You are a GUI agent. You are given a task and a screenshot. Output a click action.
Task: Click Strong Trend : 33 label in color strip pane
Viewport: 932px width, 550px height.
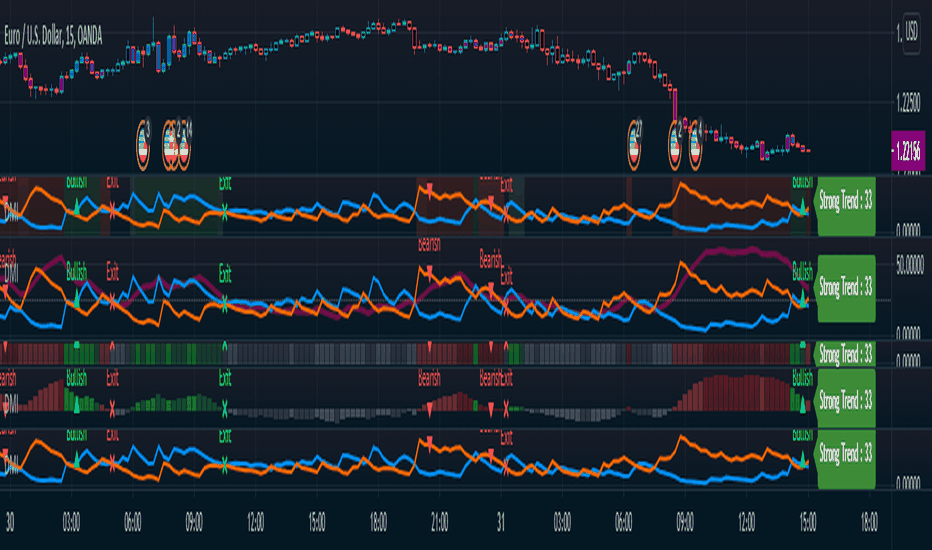[x=845, y=354]
